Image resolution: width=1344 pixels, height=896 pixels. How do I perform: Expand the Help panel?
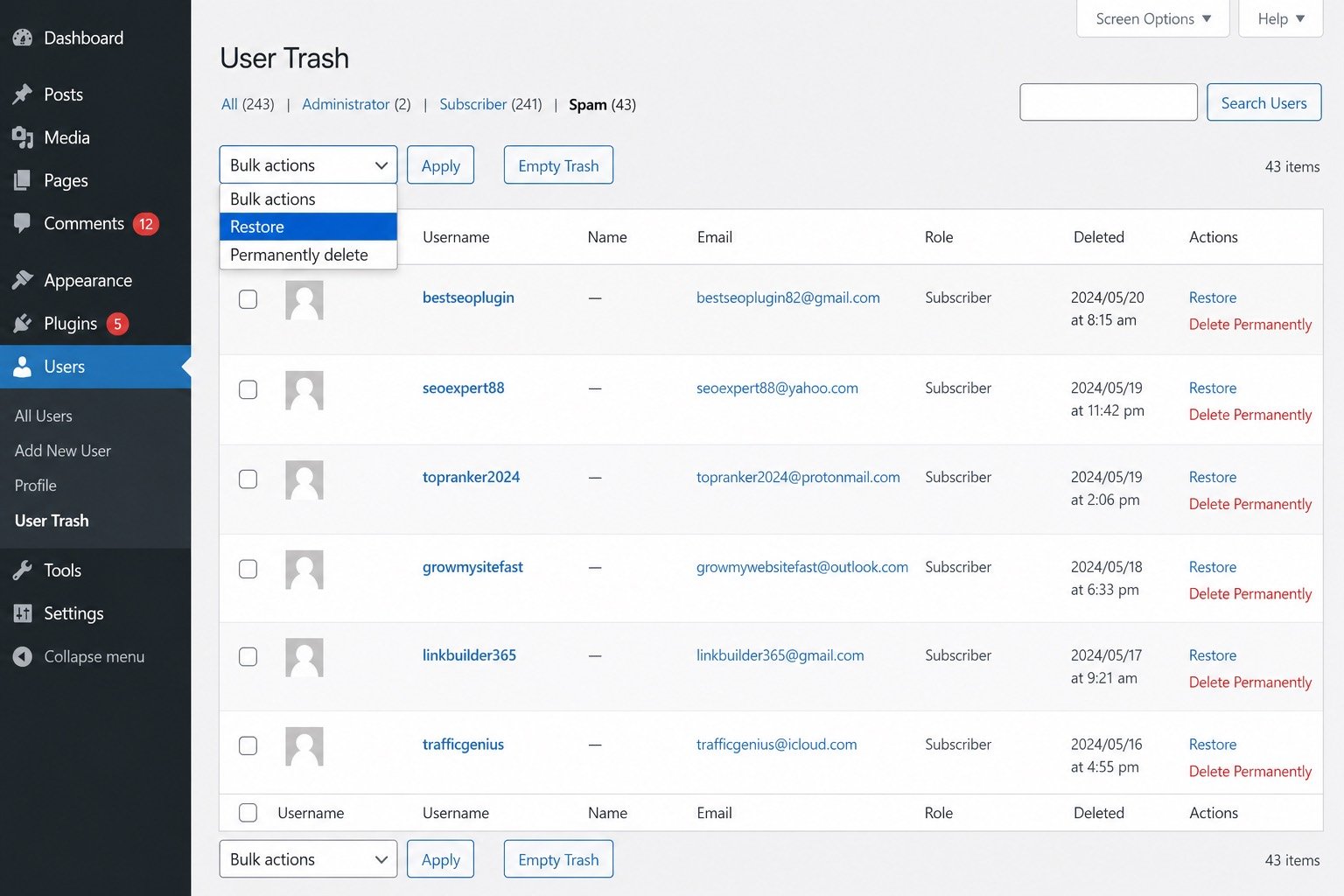click(1281, 18)
